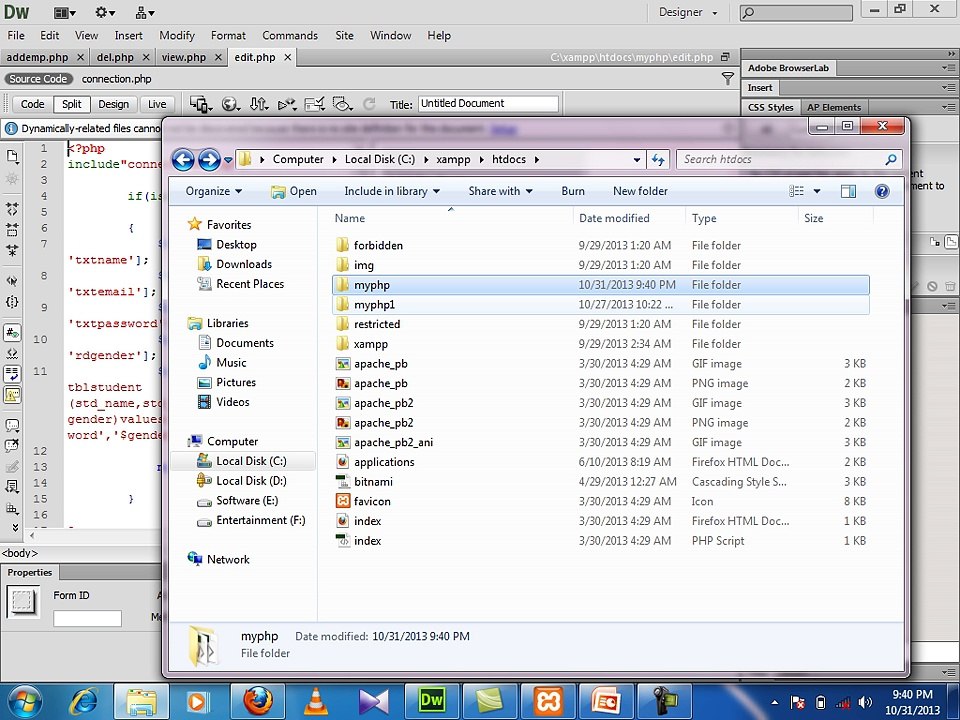Click the Apply Comment icon in coding toolbar
The width and height of the screenshot is (960, 720).
coord(12,426)
